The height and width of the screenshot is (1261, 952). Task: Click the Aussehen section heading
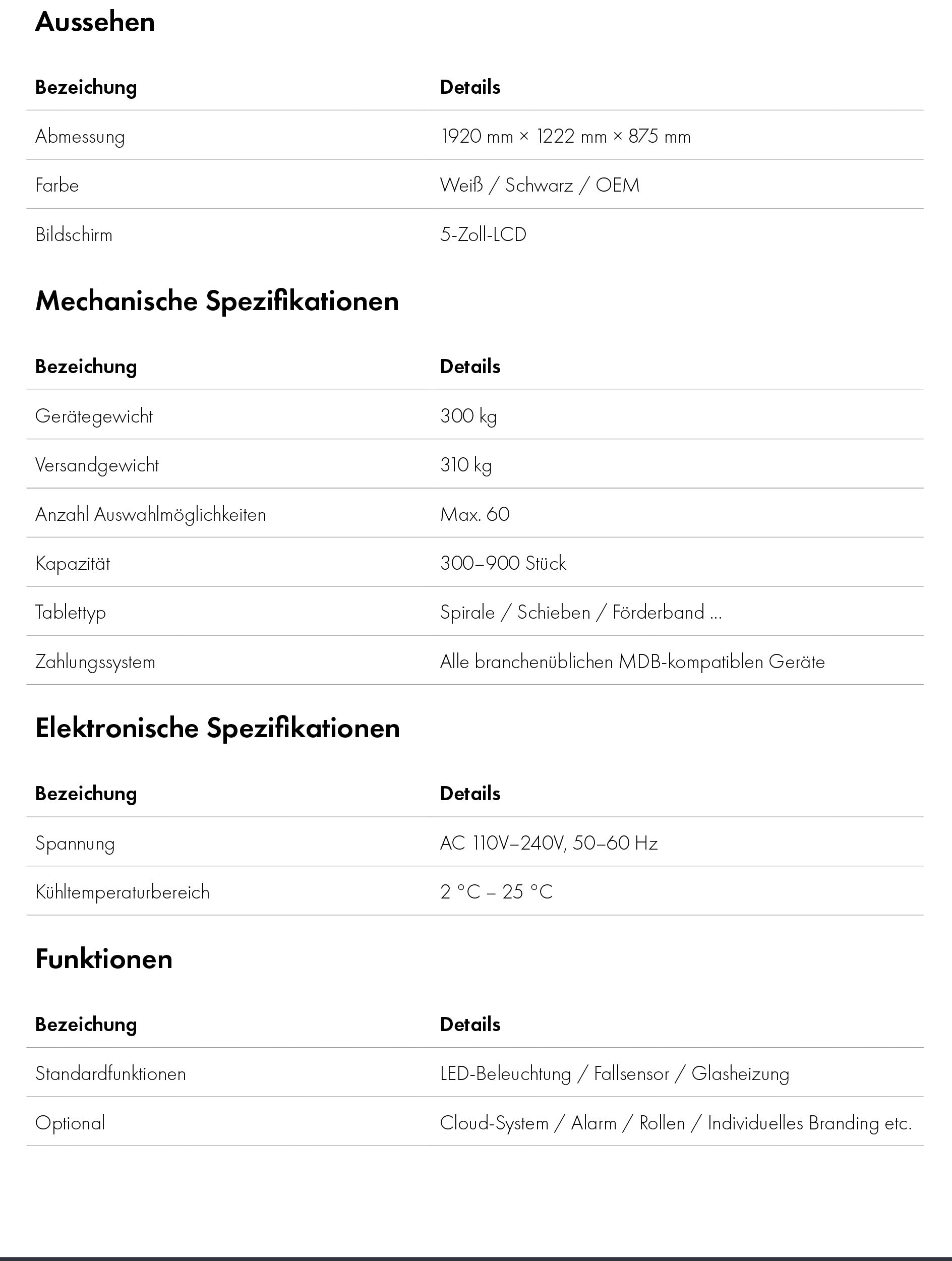pyautogui.click(x=95, y=22)
